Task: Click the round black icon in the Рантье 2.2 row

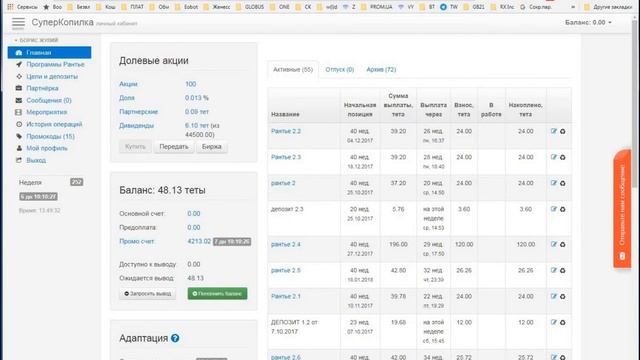Action: click(x=562, y=131)
